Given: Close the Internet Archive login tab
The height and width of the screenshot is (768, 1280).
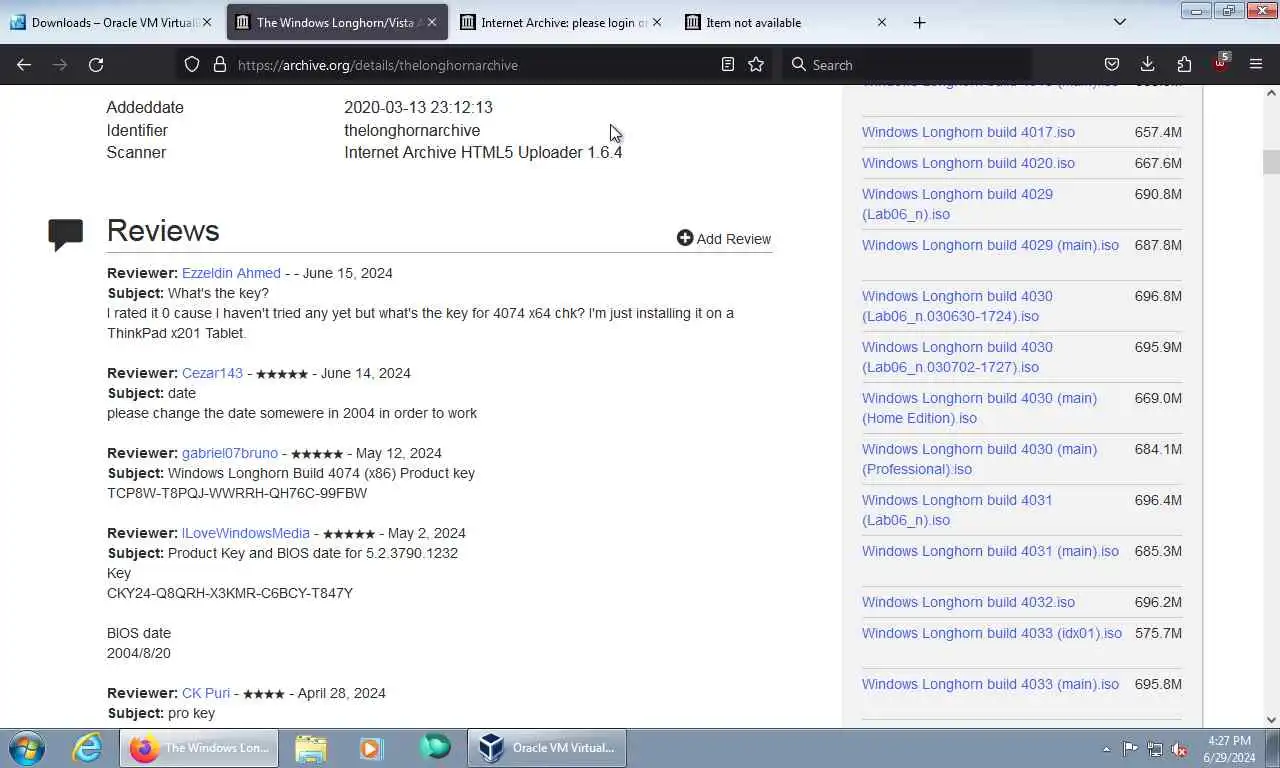Looking at the screenshot, I should [656, 22].
